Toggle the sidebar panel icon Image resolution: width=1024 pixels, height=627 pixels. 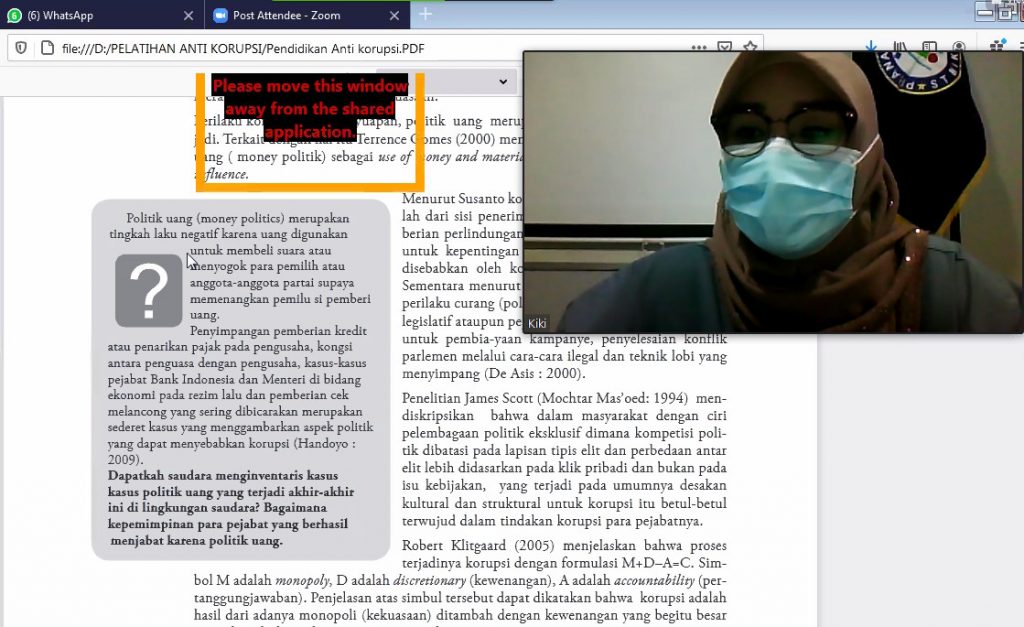[929, 46]
